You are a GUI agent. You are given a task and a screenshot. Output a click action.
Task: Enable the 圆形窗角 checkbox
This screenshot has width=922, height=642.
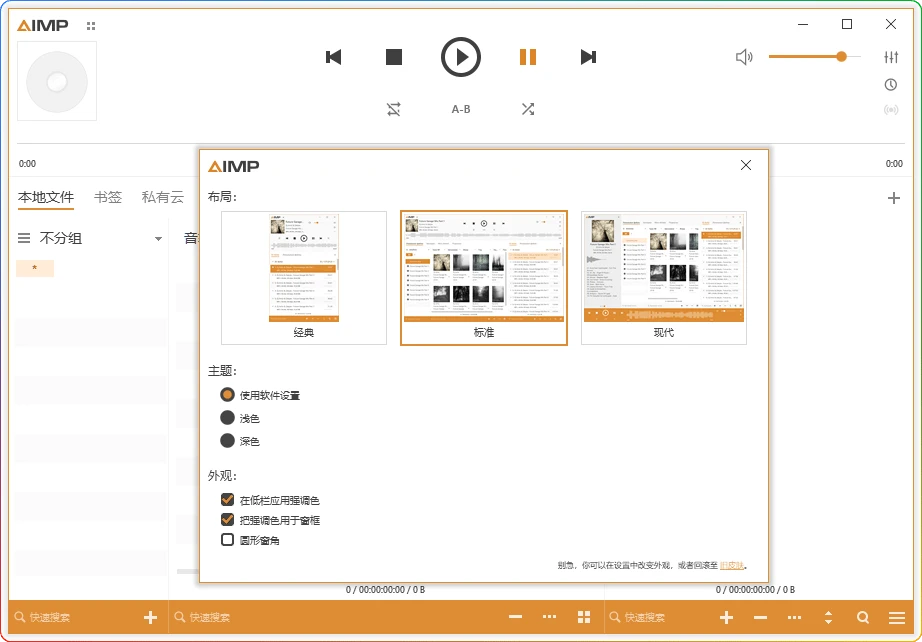[227, 539]
